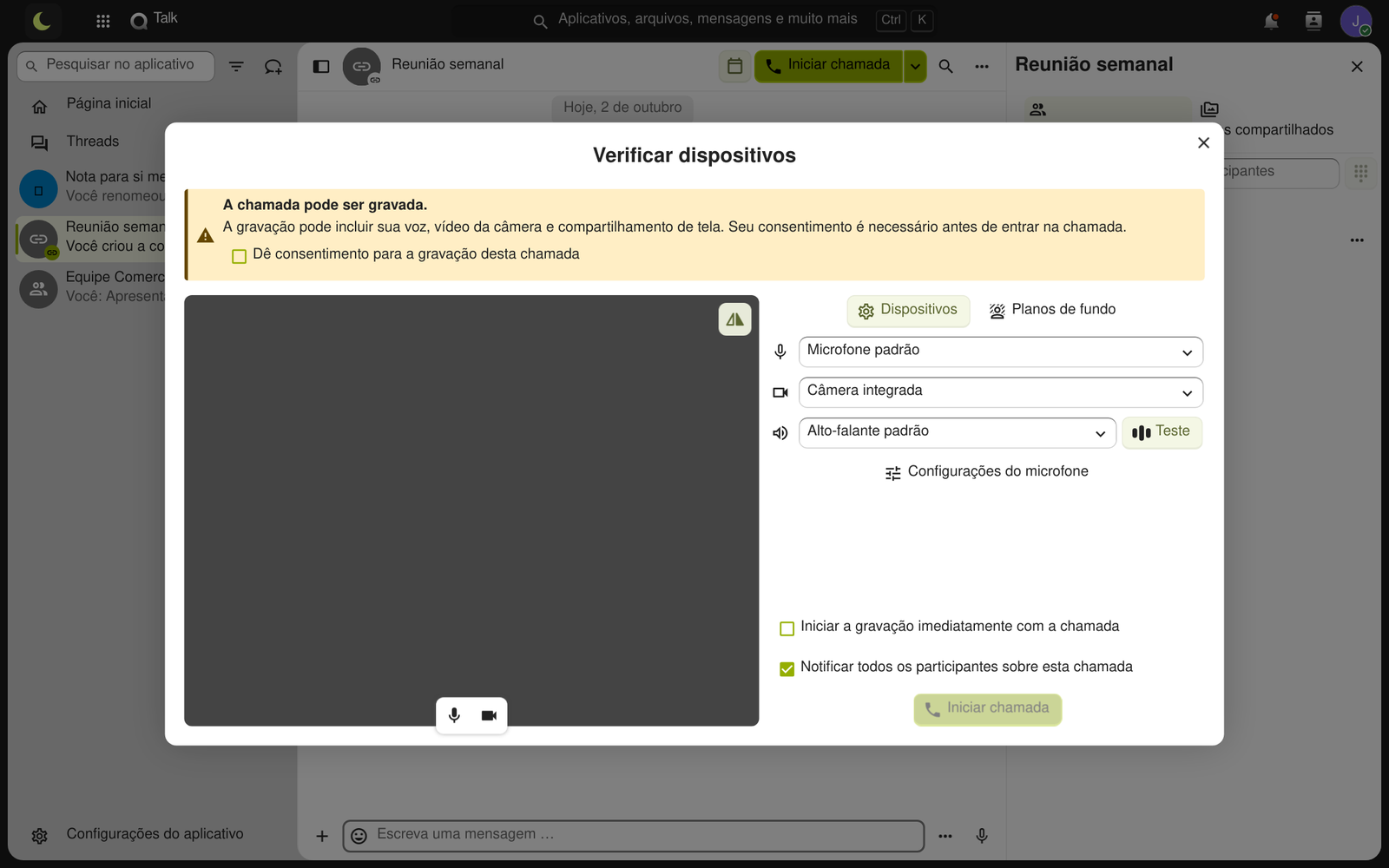Check consent for recording this call

click(240, 256)
